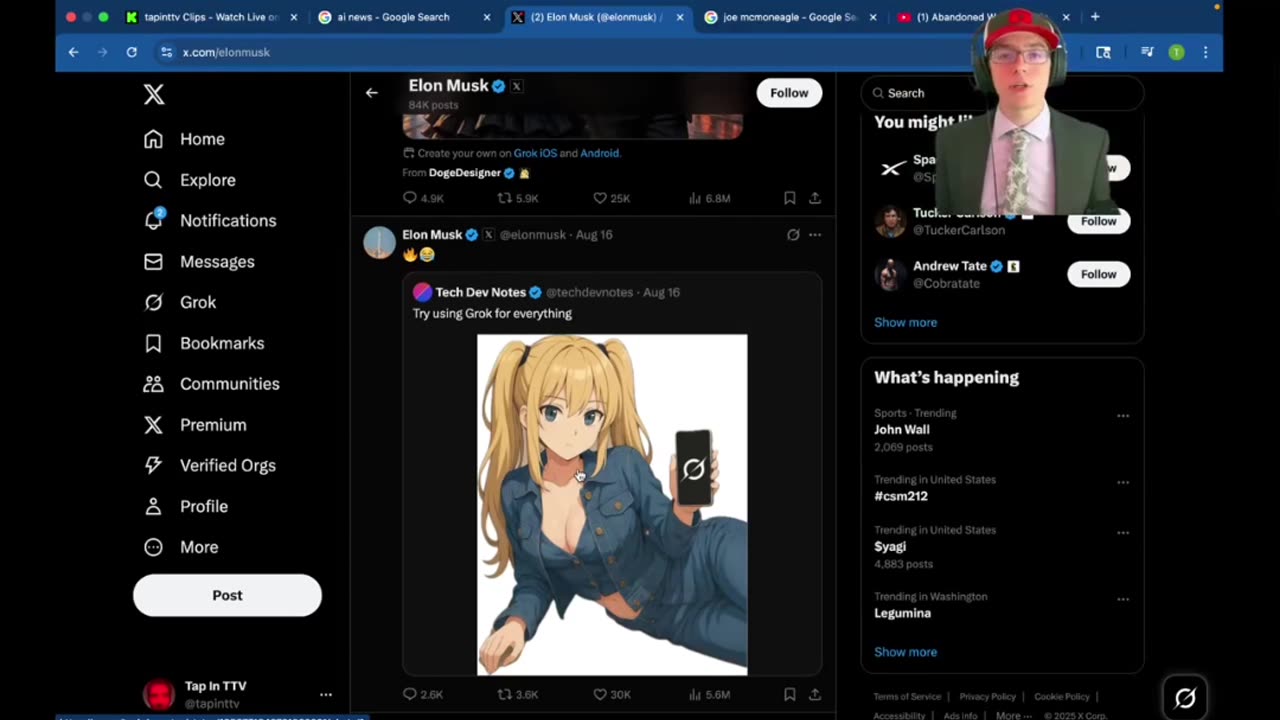Follow Tucker Carlson

pos(1098,221)
